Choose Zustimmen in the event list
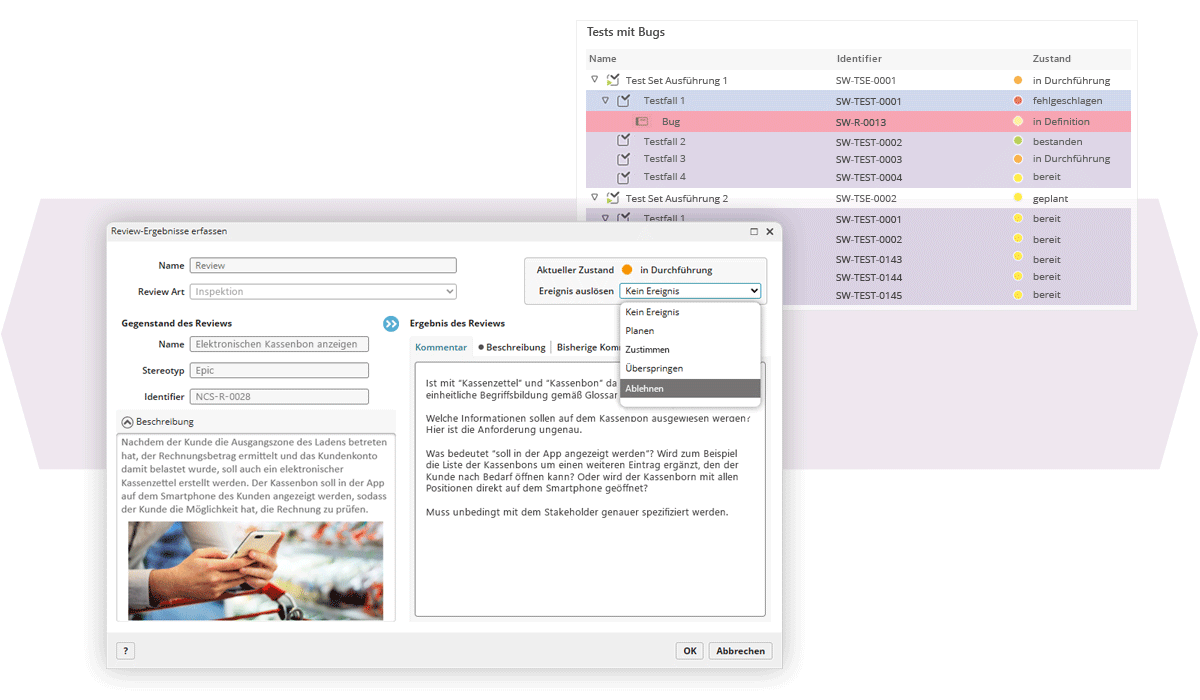Image resolution: width=1200 pixels, height=700 pixels. [x=647, y=350]
